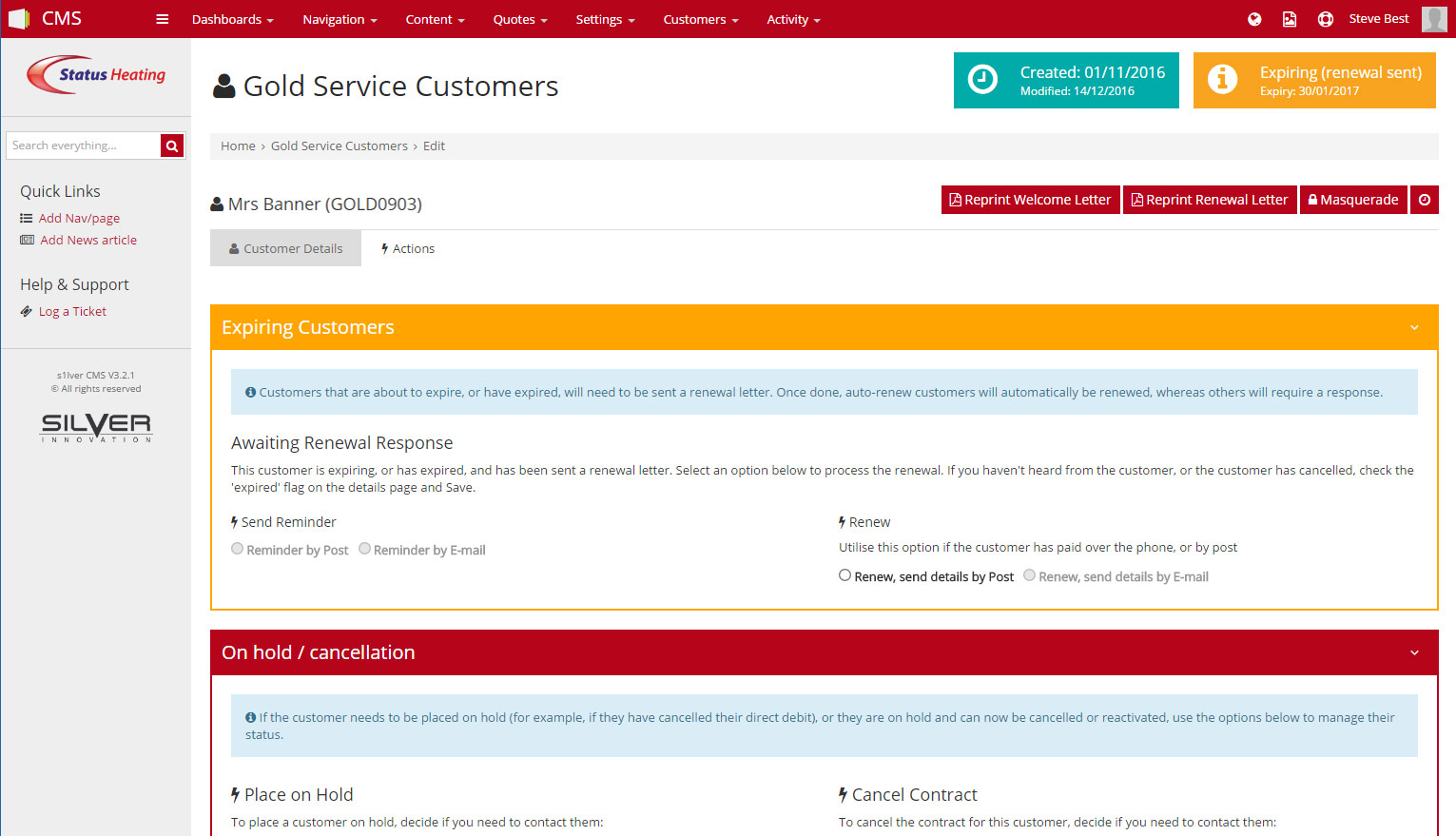The image size is (1456, 836).
Task: Go to Home breadcrumb link
Action: click(x=238, y=146)
